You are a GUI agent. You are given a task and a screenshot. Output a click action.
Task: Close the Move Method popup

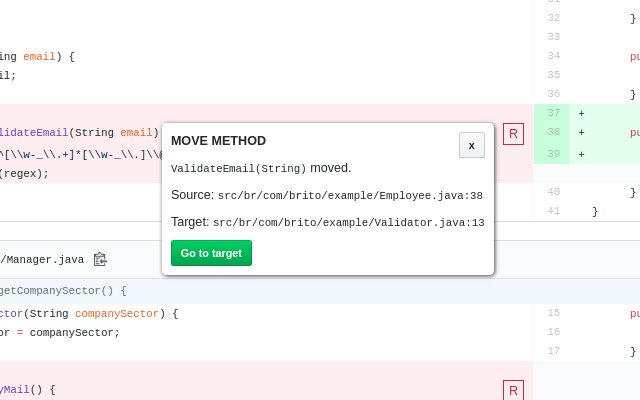[471, 145]
